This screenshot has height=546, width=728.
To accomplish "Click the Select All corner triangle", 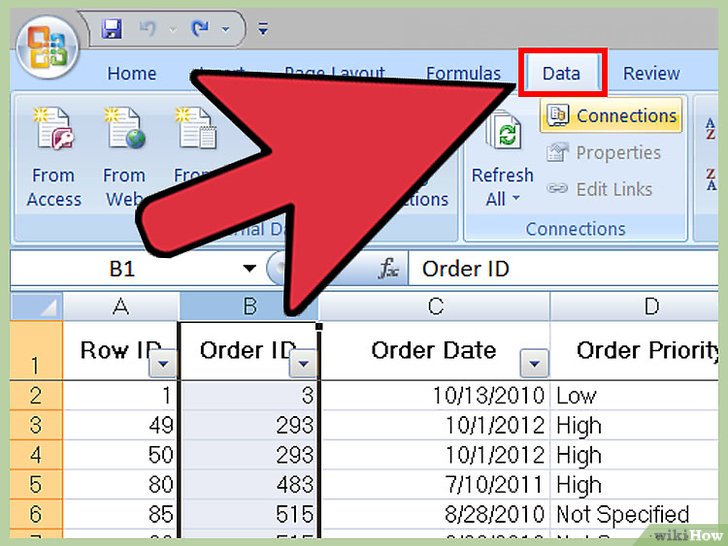I will [x=37, y=306].
